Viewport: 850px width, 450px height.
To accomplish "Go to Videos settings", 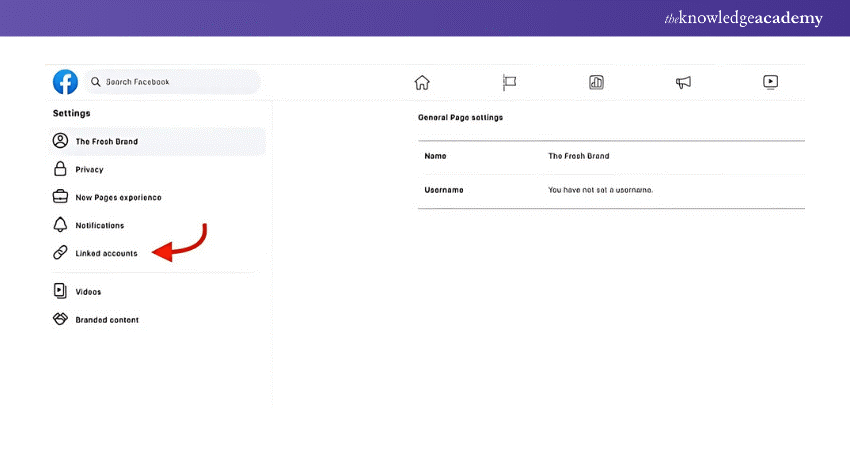I will [x=88, y=292].
